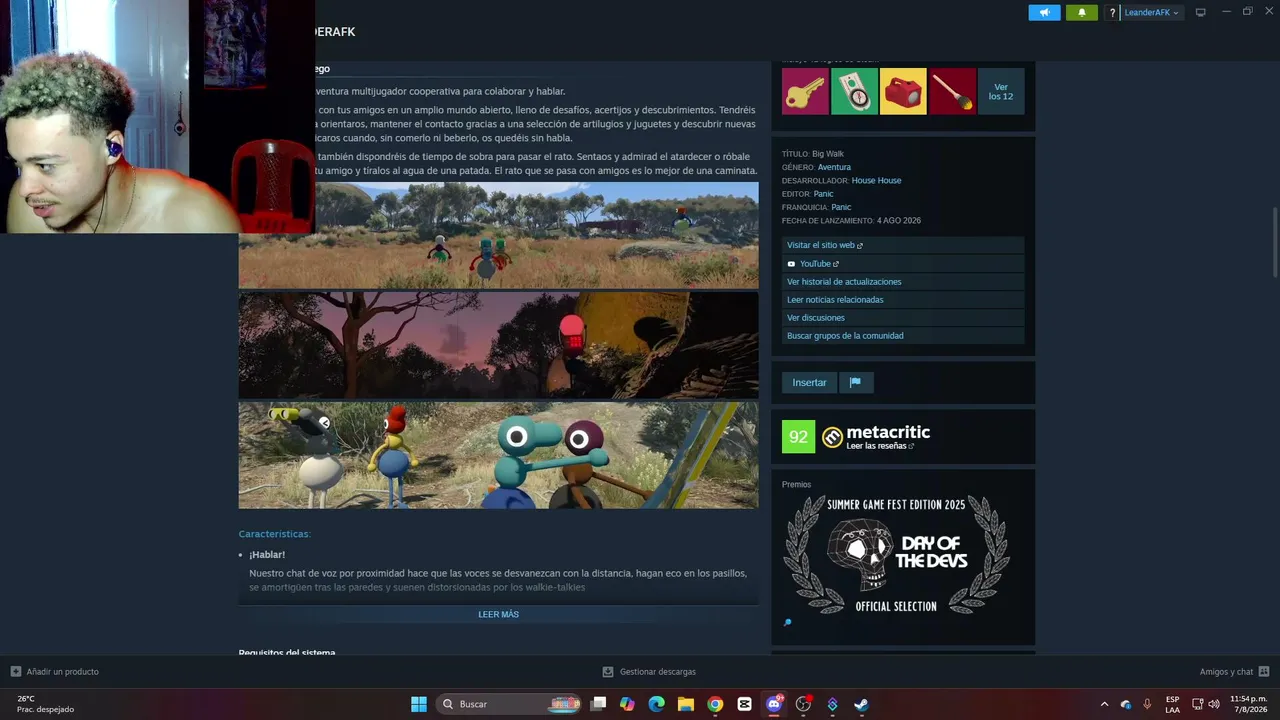Viewport: 1280px width, 720px height.
Task: Expand description with LEER MÁS
Action: point(498,614)
